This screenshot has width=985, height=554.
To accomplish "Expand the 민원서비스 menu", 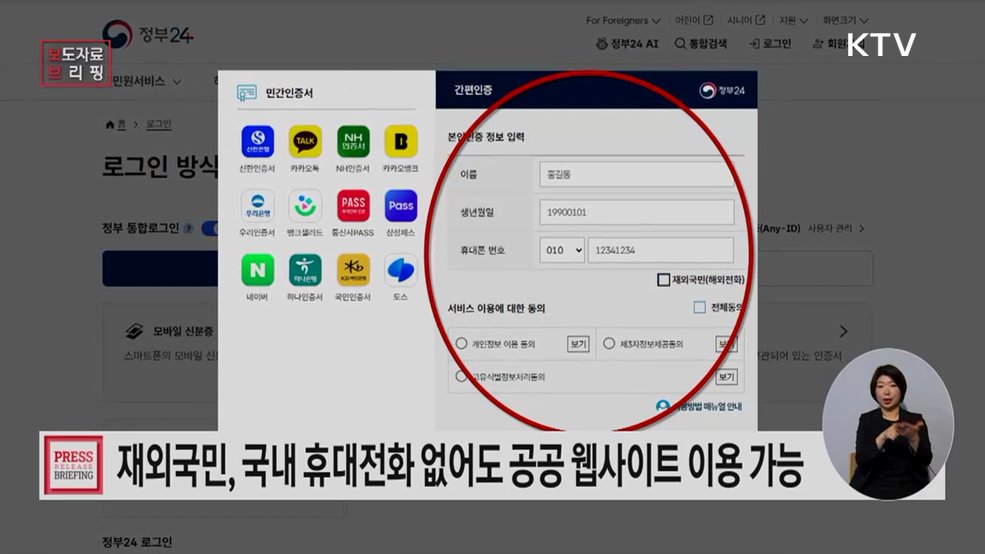I will [147, 81].
